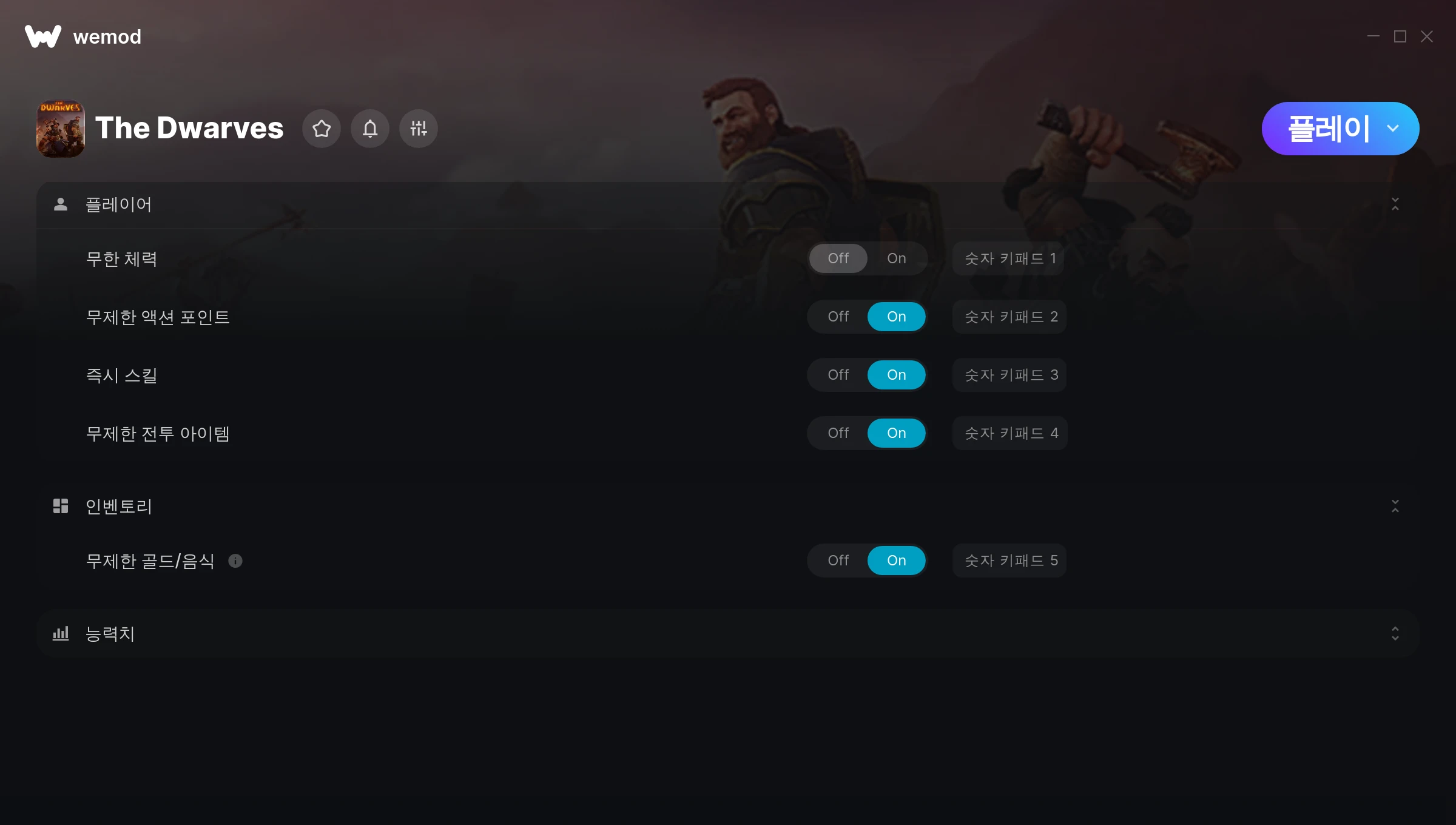Turn off 무제한 액션 포인트

click(838, 317)
